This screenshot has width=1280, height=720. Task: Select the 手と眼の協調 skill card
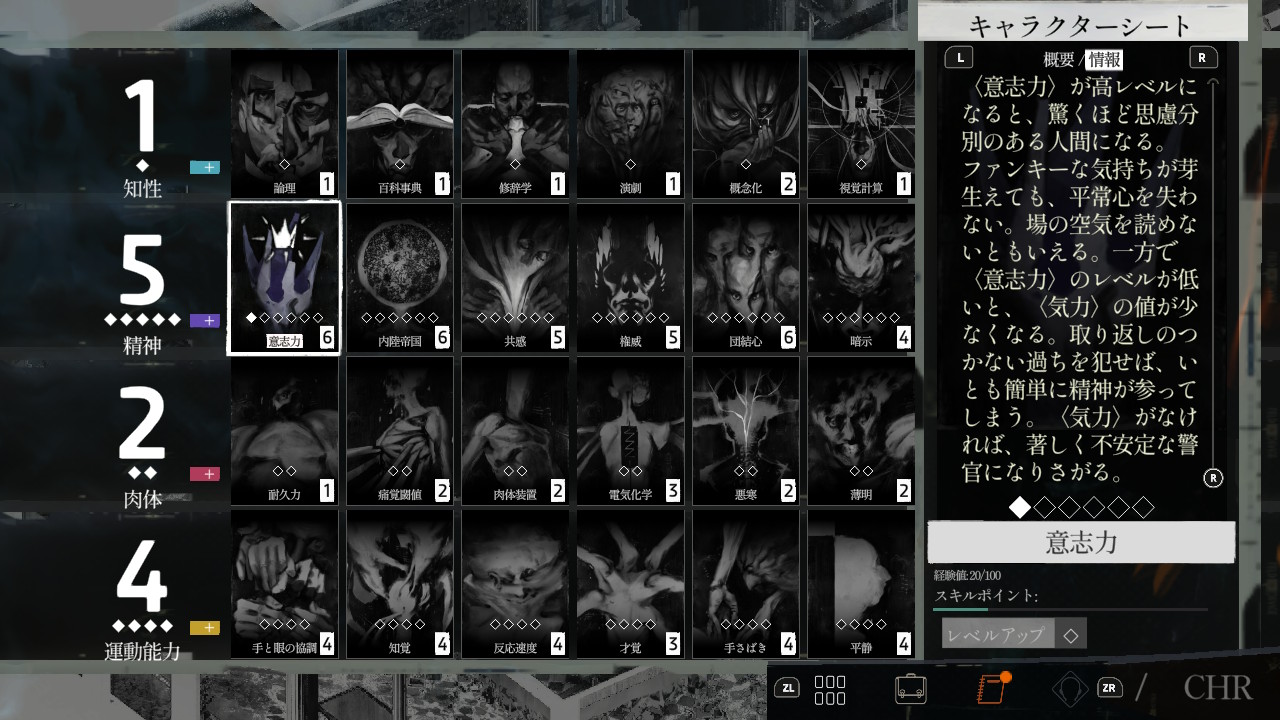[285, 584]
